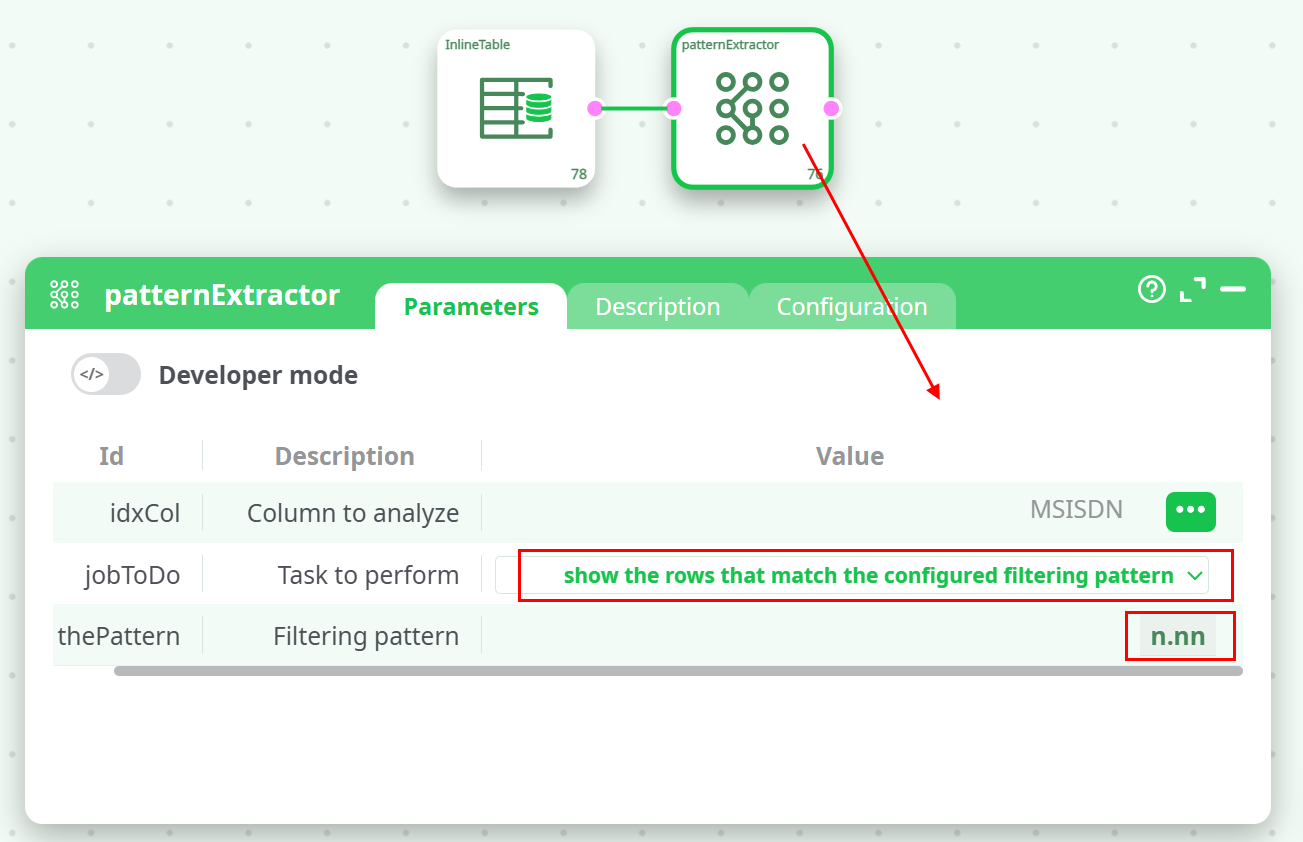Screen dimensions: 1303x842
Task: Enable the Developer mode switch
Action: click(x=105, y=375)
